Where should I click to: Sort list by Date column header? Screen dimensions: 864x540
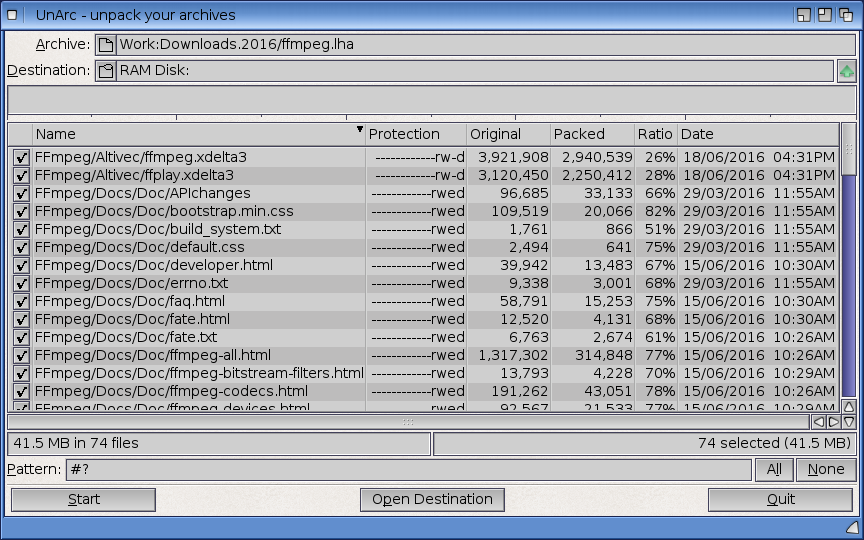click(x=758, y=134)
